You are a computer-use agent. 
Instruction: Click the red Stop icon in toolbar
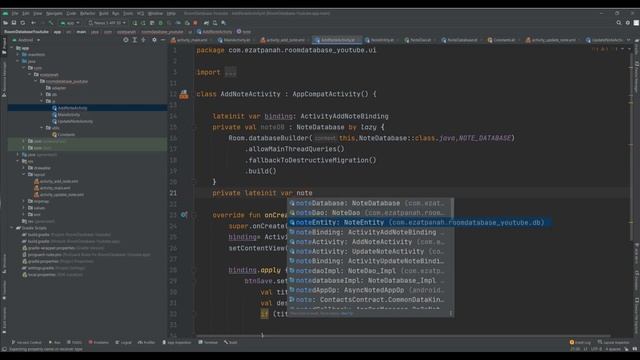pyautogui.click(x=196, y=23)
